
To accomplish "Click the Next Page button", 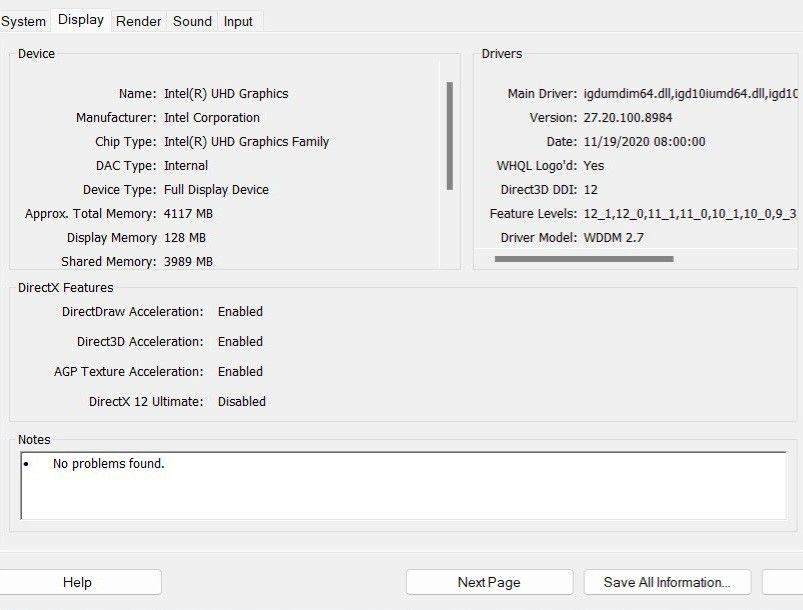I will pyautogui.click(x=489, y=582).
